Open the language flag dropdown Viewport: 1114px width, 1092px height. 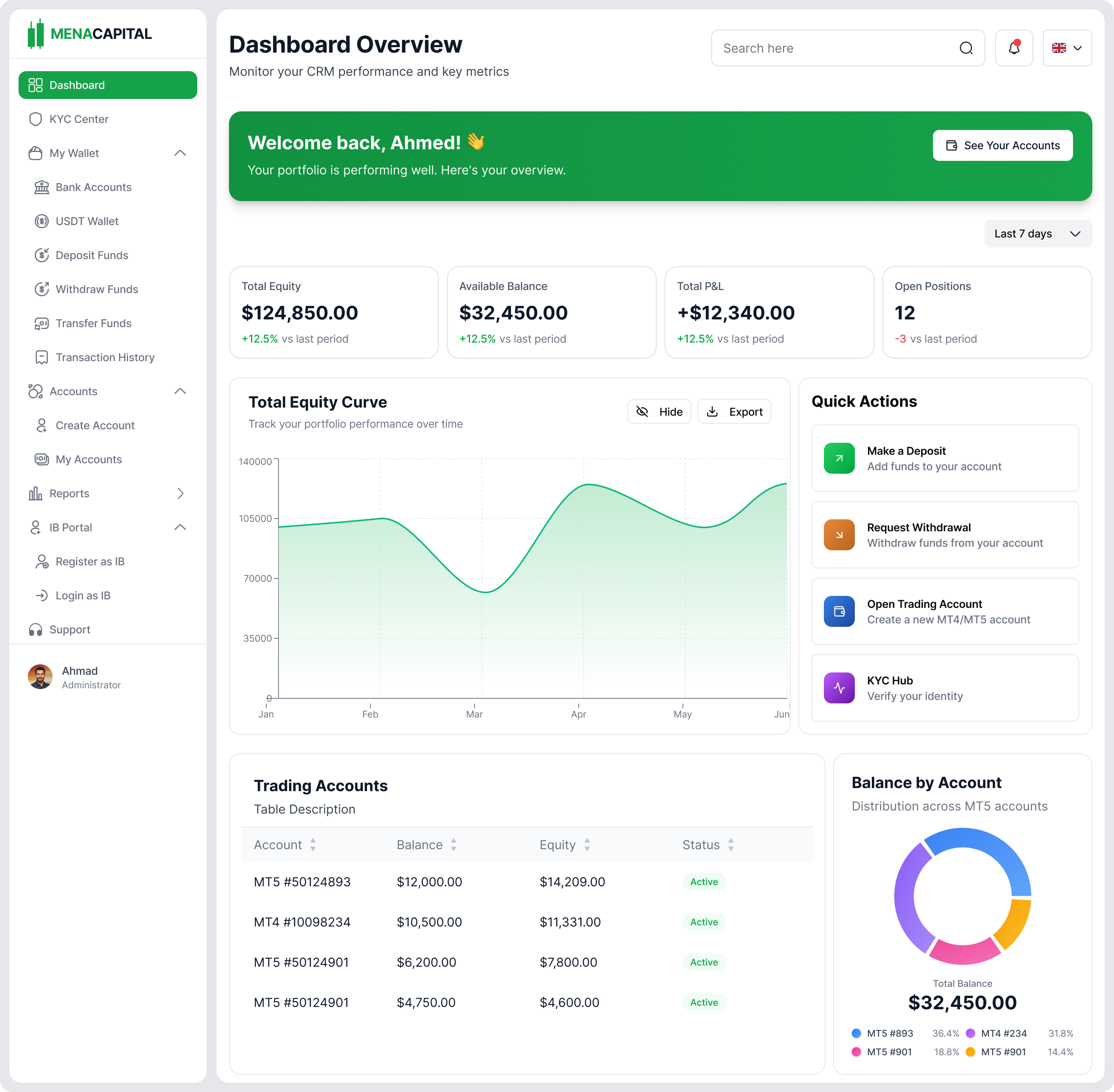click(x=1067, y=48)
